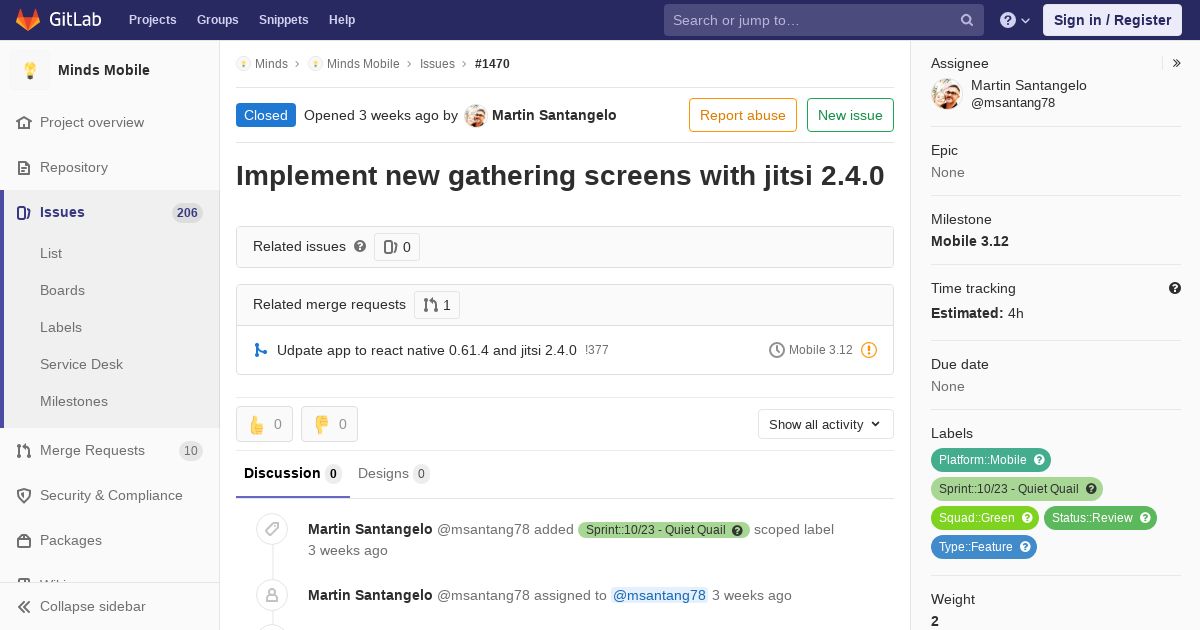Collapse the right issue sidebar

(x=1177, y=63)
